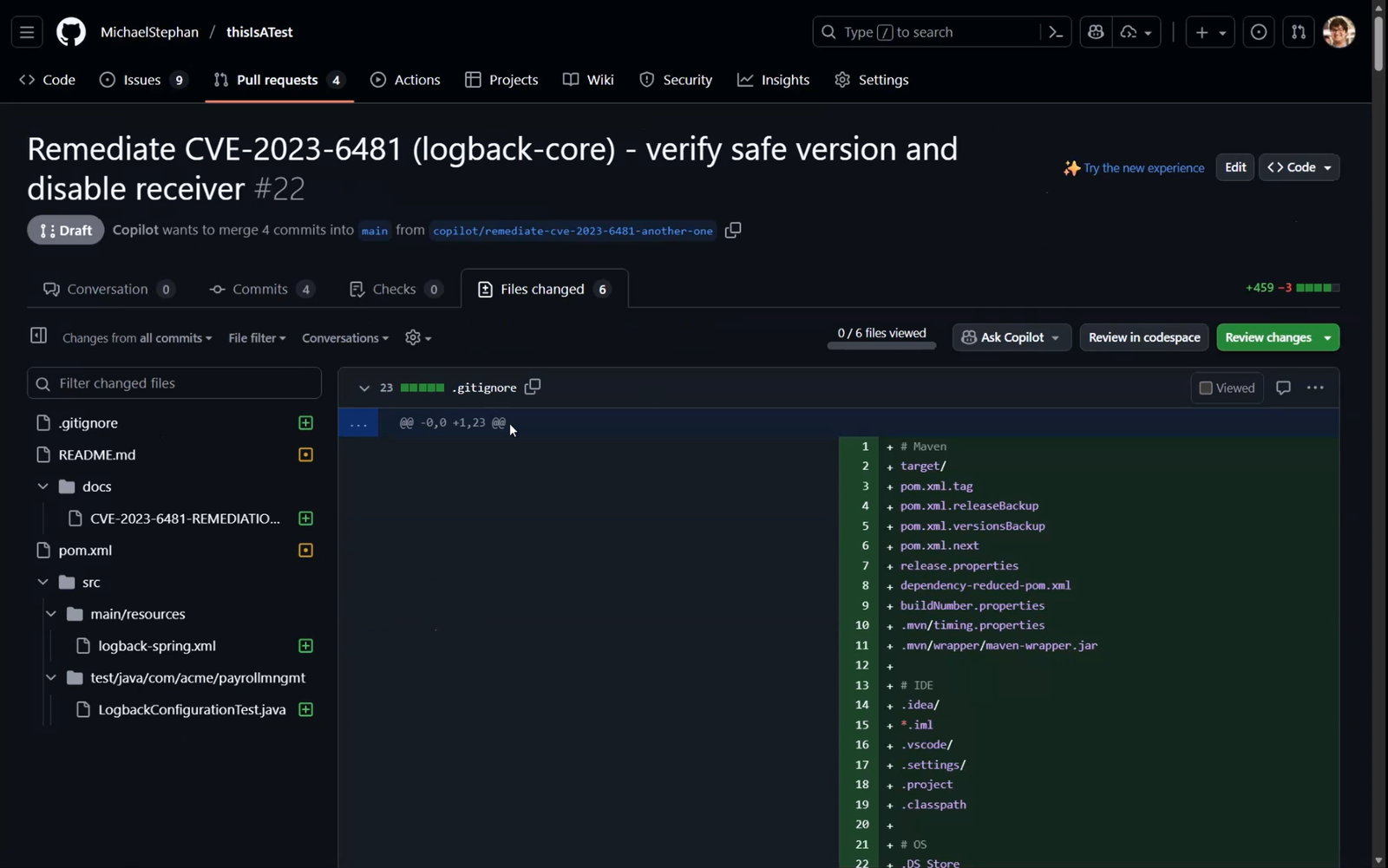Image resolution: width=1388 pixels, height=868 pixels.
Task: Open Copilot chat icon in header
Action: tap(1096, 32)
